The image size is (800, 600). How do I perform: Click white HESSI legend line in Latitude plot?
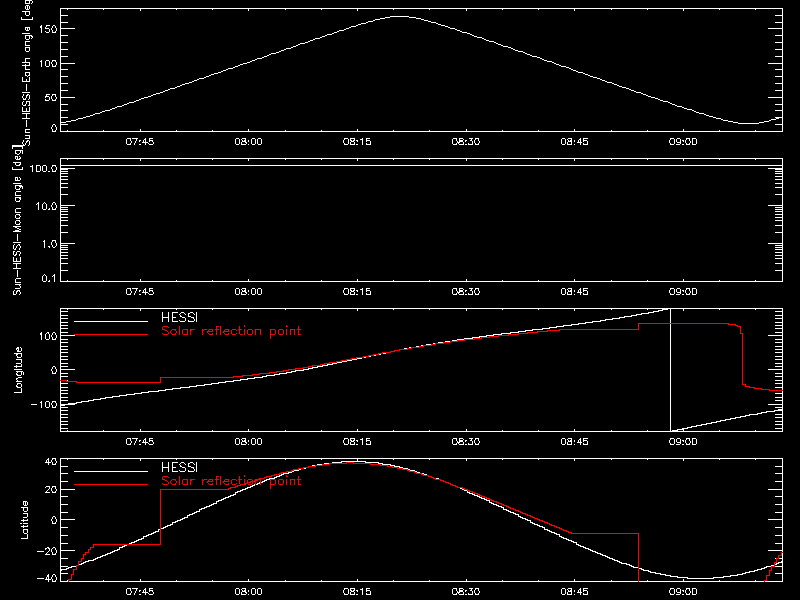[111, 471]
